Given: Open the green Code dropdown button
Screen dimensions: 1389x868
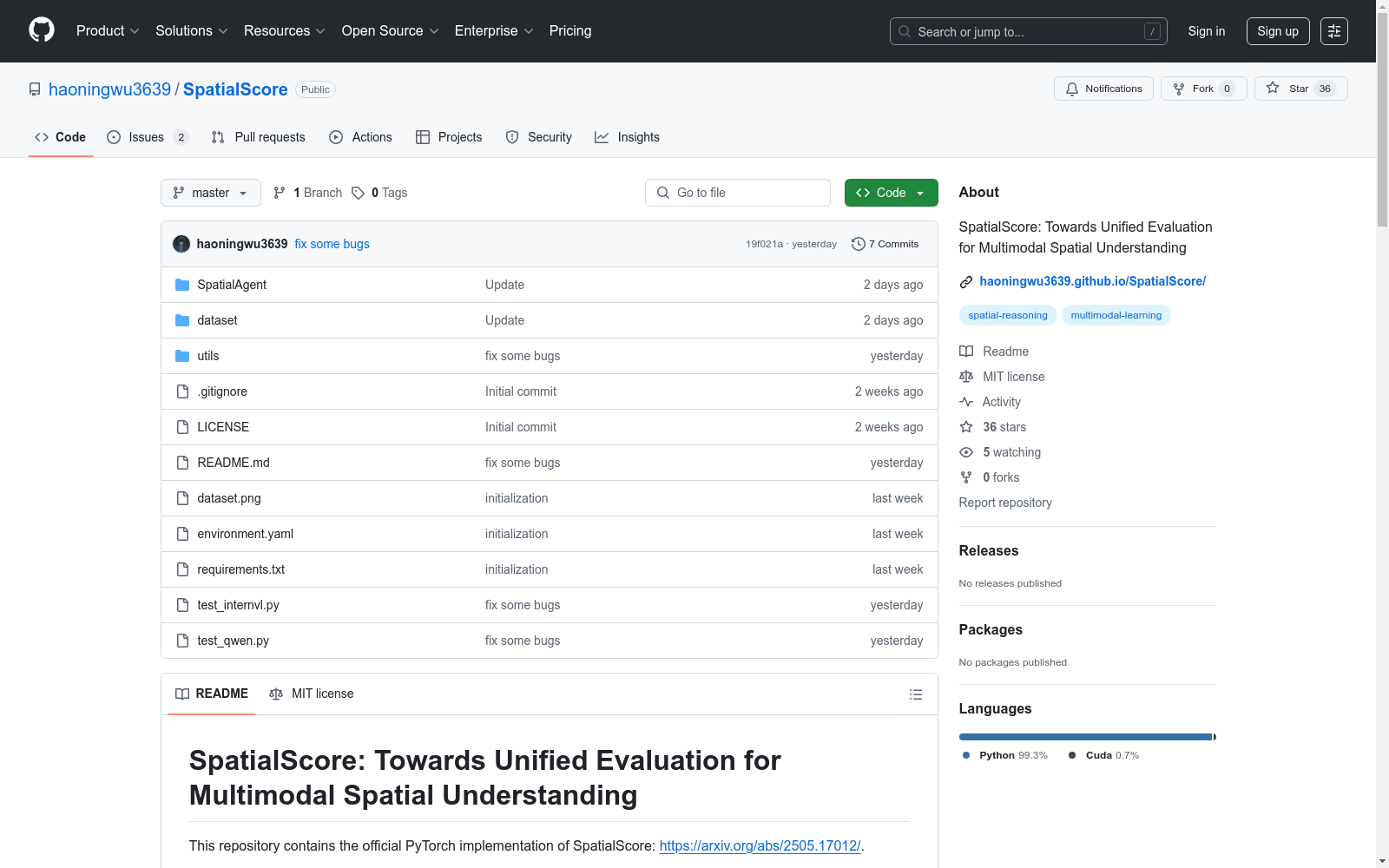Looking at the screenshot, I should click(x=891, y=193).
